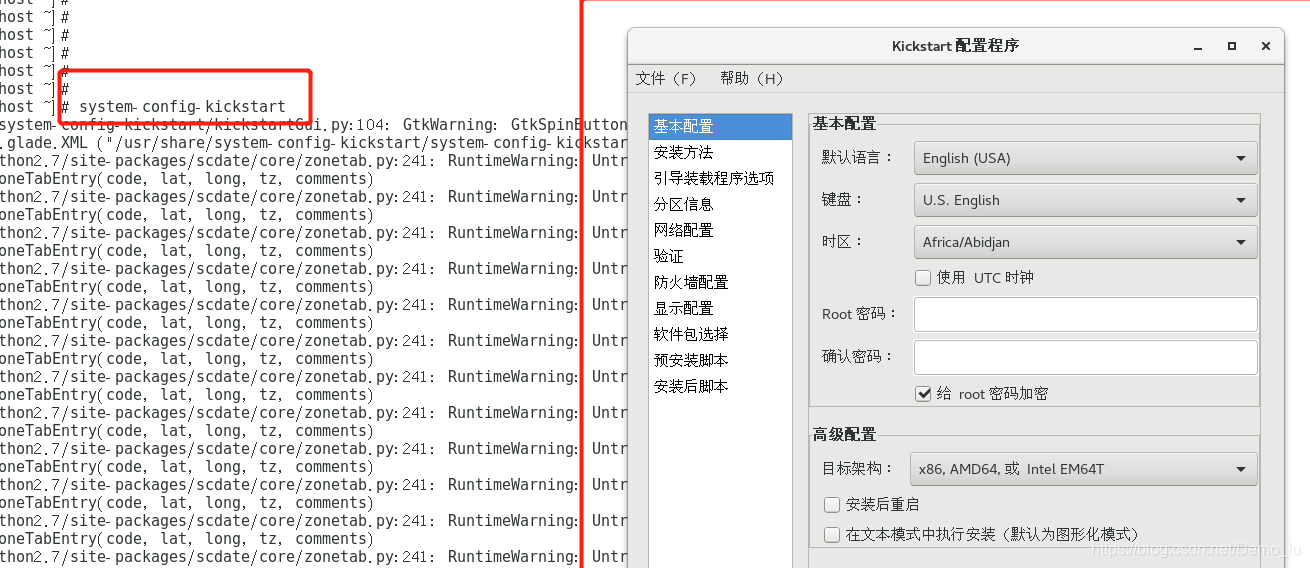Viewport: 1310px width, 568px height.
Task: Click the 高级配置 section heading
Action: [844, 434]
